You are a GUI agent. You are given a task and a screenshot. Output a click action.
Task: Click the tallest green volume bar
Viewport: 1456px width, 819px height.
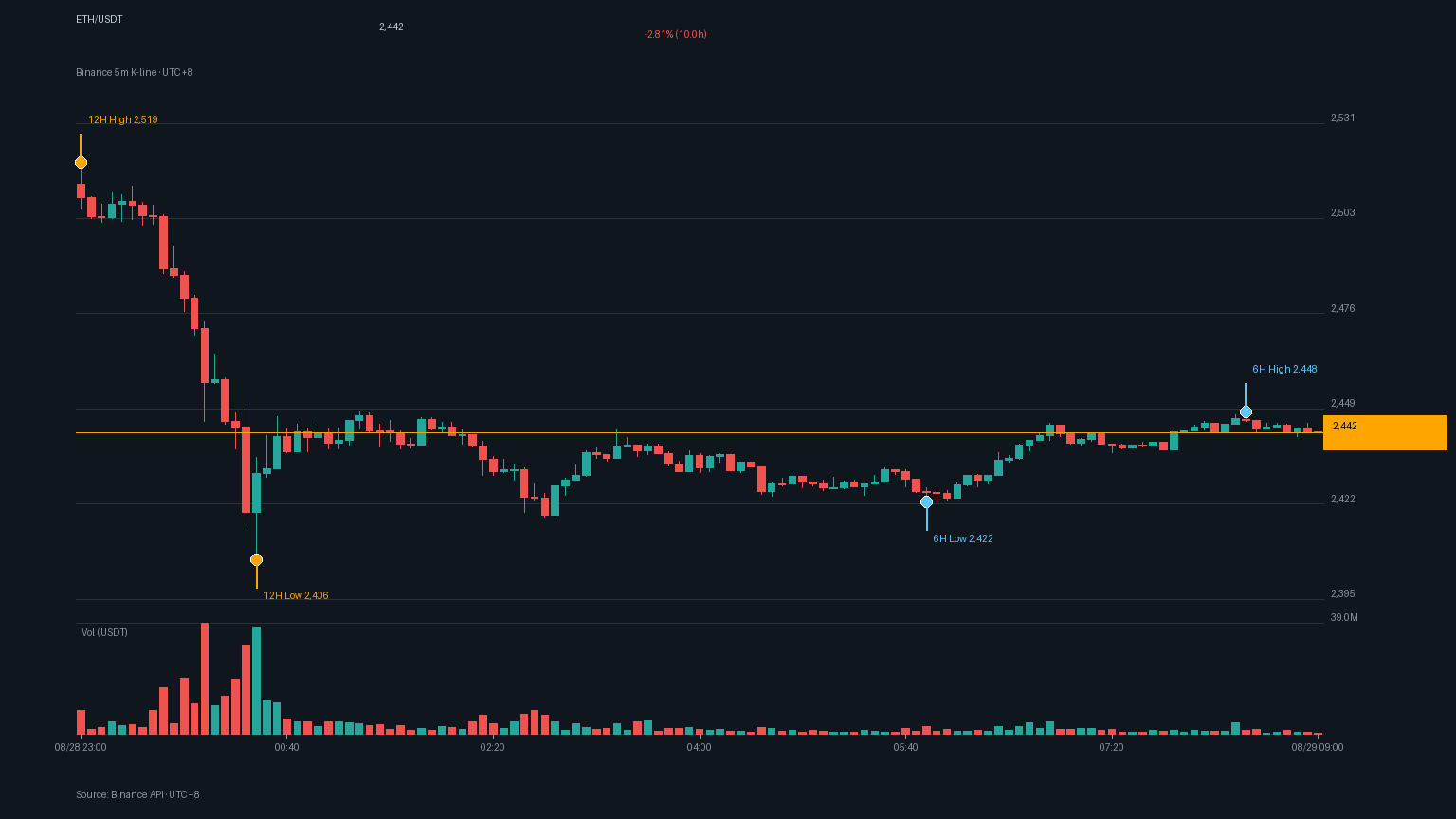(x=256, y=681)
